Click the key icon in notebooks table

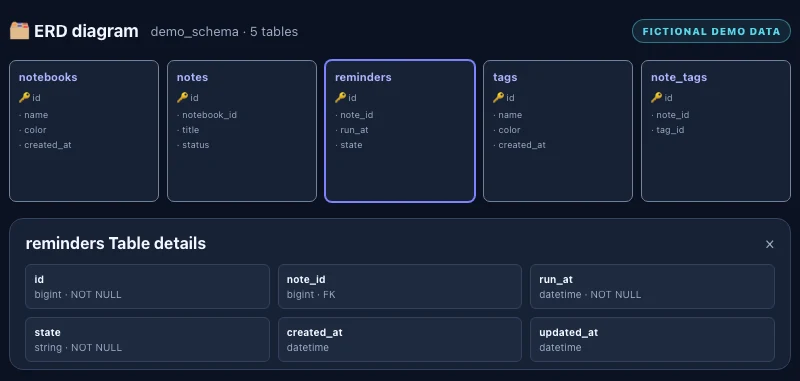[x=24, y=97]
